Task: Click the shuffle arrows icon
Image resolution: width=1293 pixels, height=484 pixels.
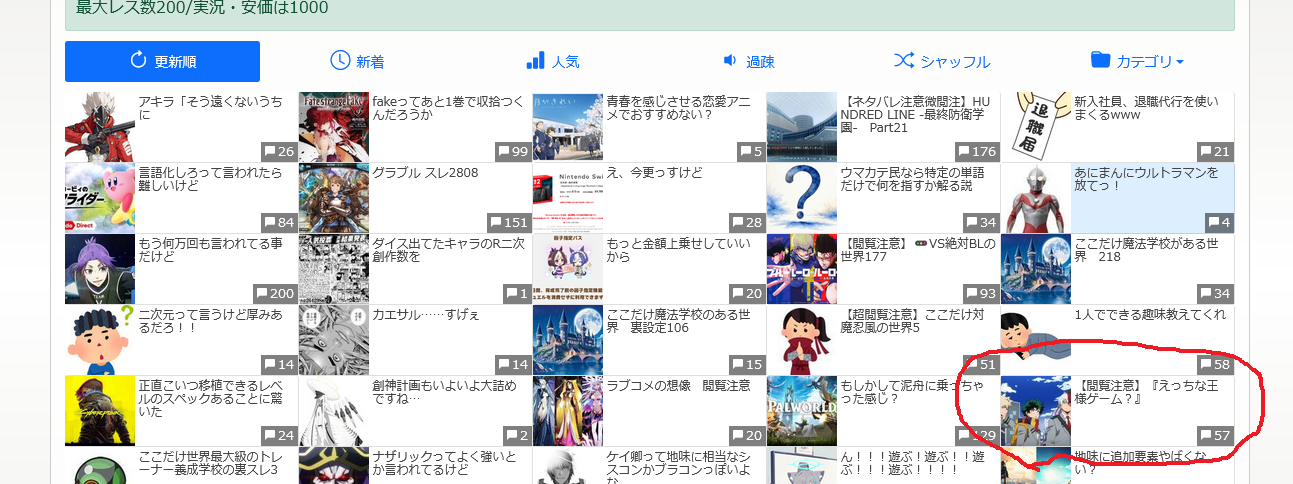Action: 903,60
